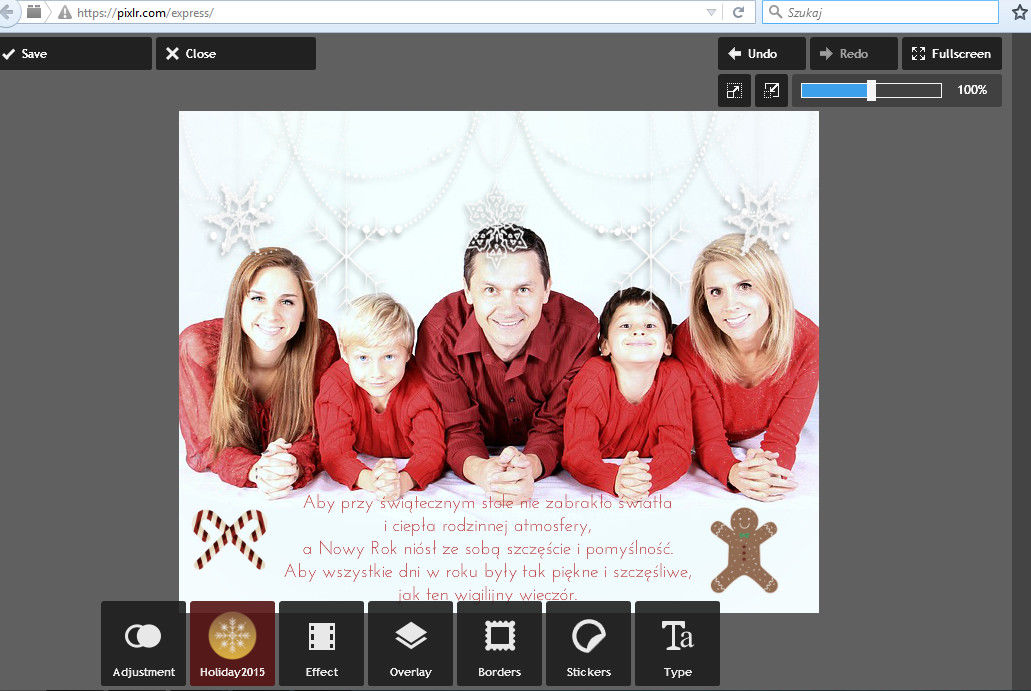1031x691 pixels.
Task: Undo the last edit
Action: (761, 54)
